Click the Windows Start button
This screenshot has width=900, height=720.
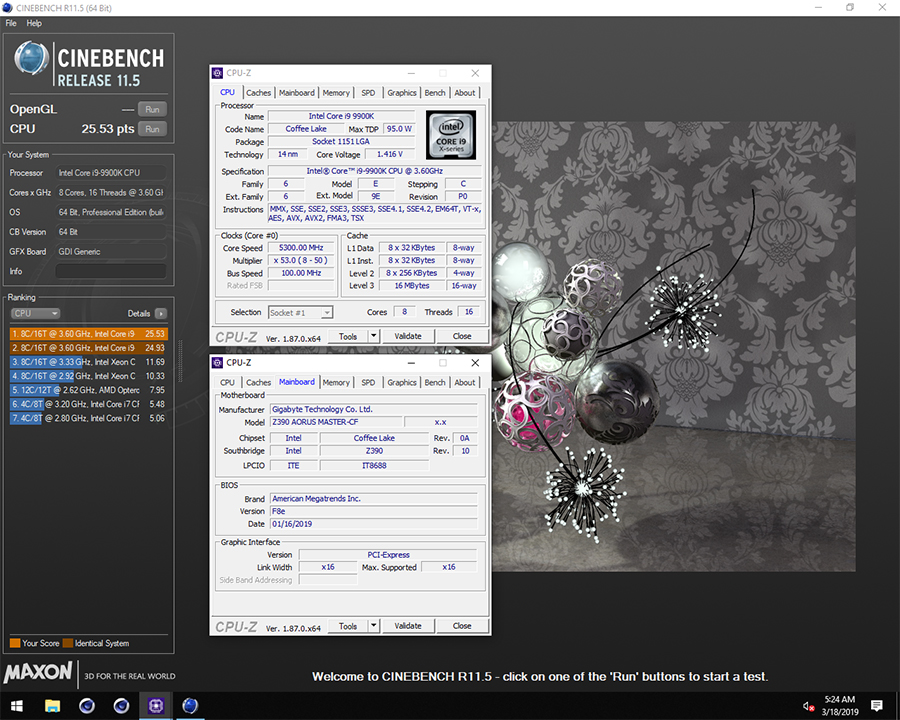pos(18,706)
